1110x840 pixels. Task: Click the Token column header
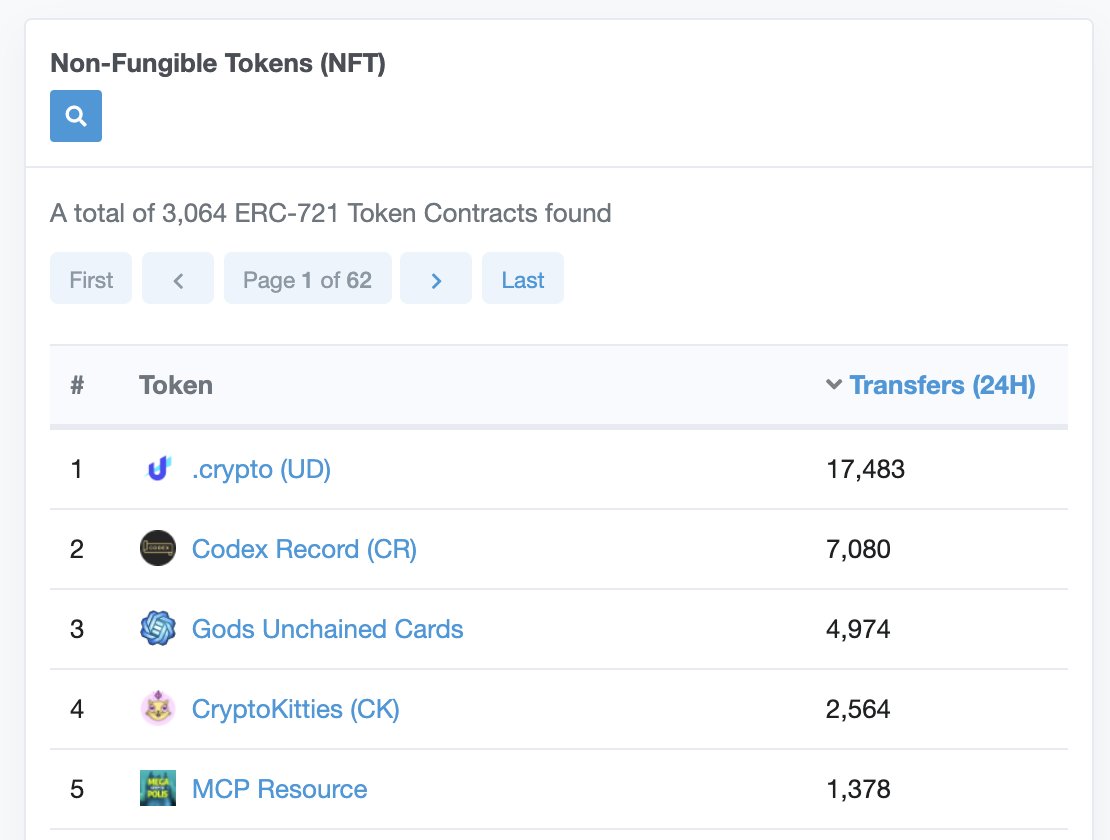pos(176,385)
